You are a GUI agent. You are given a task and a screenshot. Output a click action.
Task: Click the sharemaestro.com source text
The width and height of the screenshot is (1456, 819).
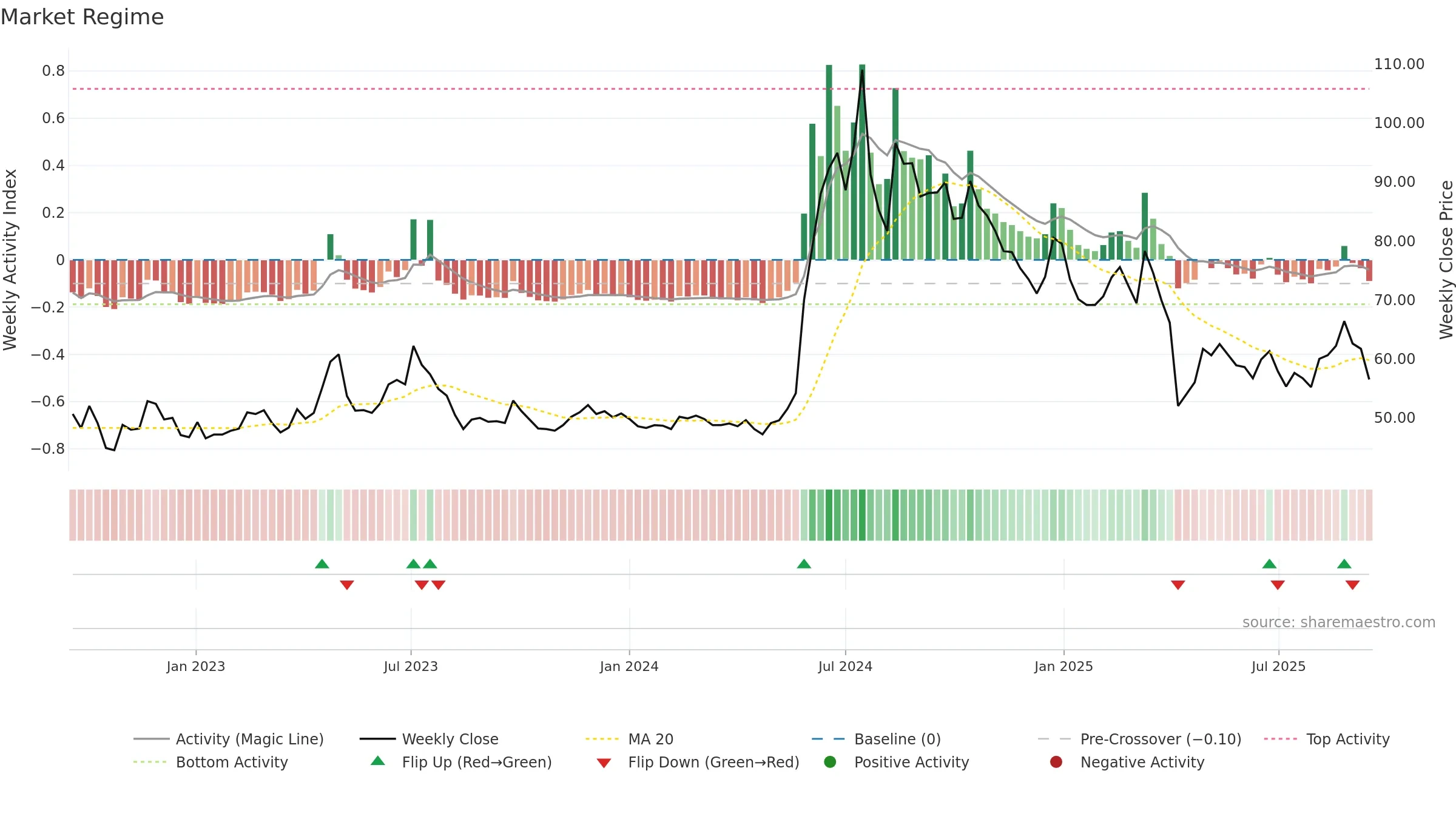coord(1339,622)
